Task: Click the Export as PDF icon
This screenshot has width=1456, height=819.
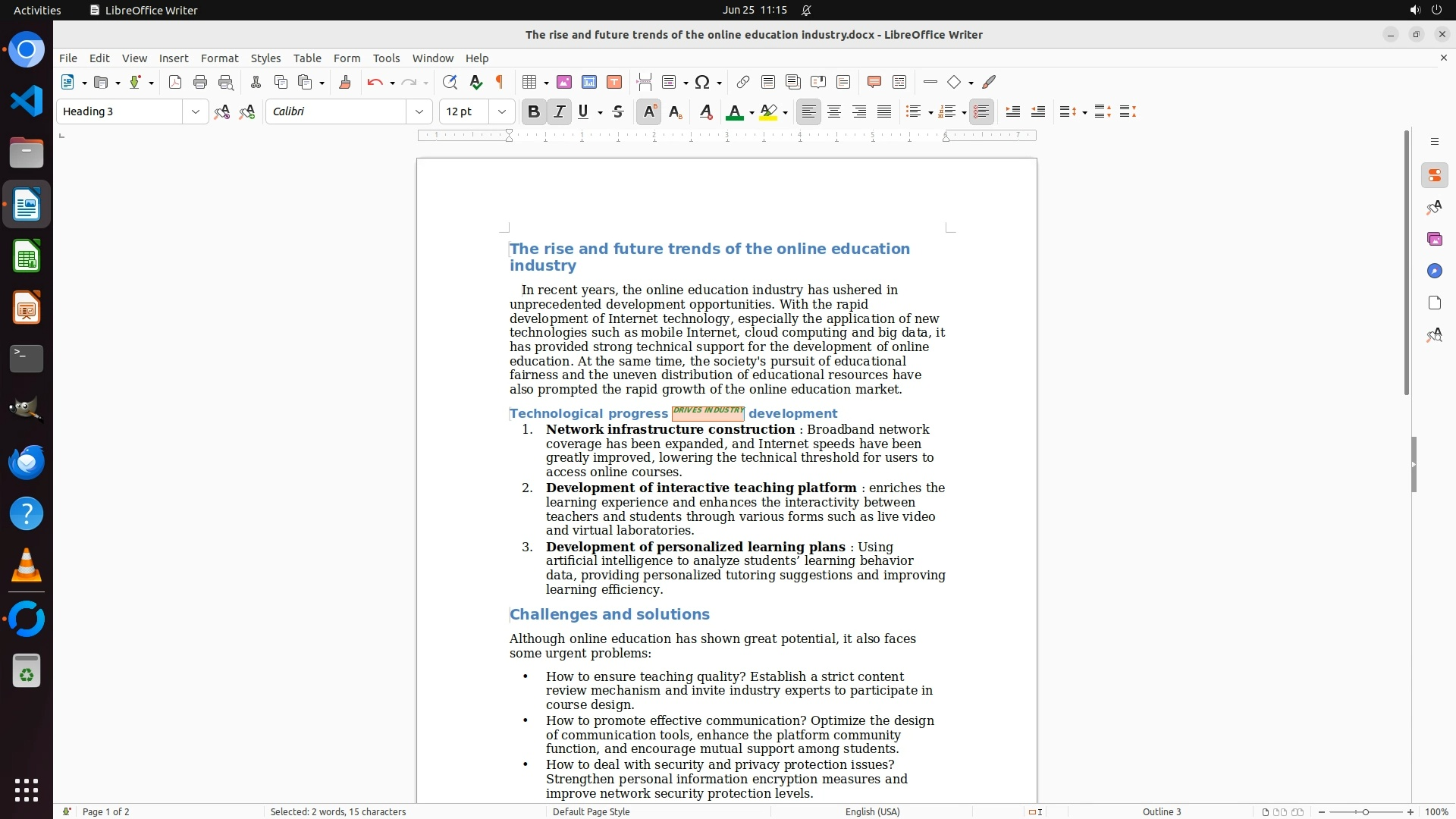Action: (175, 82)
